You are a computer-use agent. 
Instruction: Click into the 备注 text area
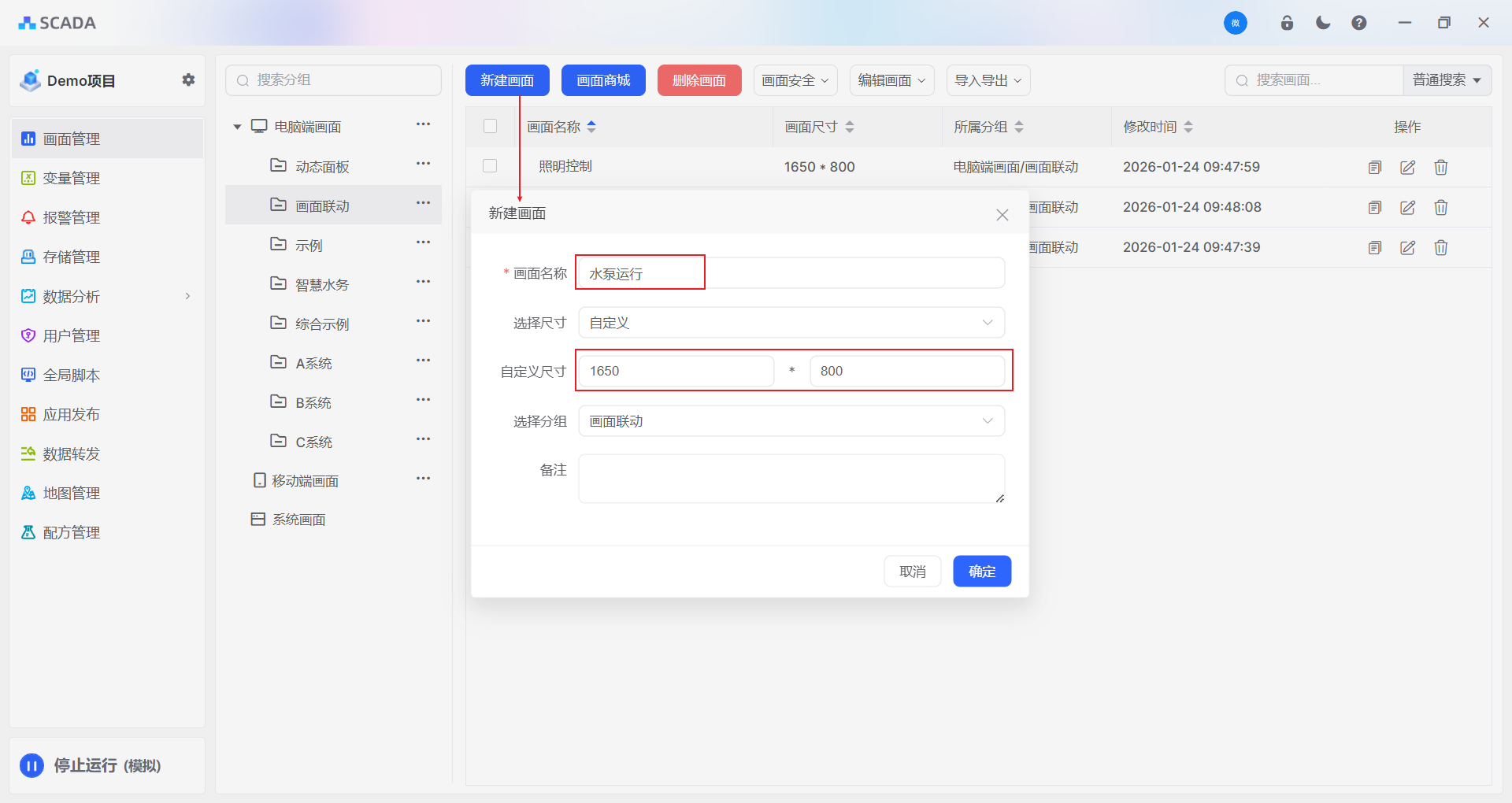tap(791, 479)
